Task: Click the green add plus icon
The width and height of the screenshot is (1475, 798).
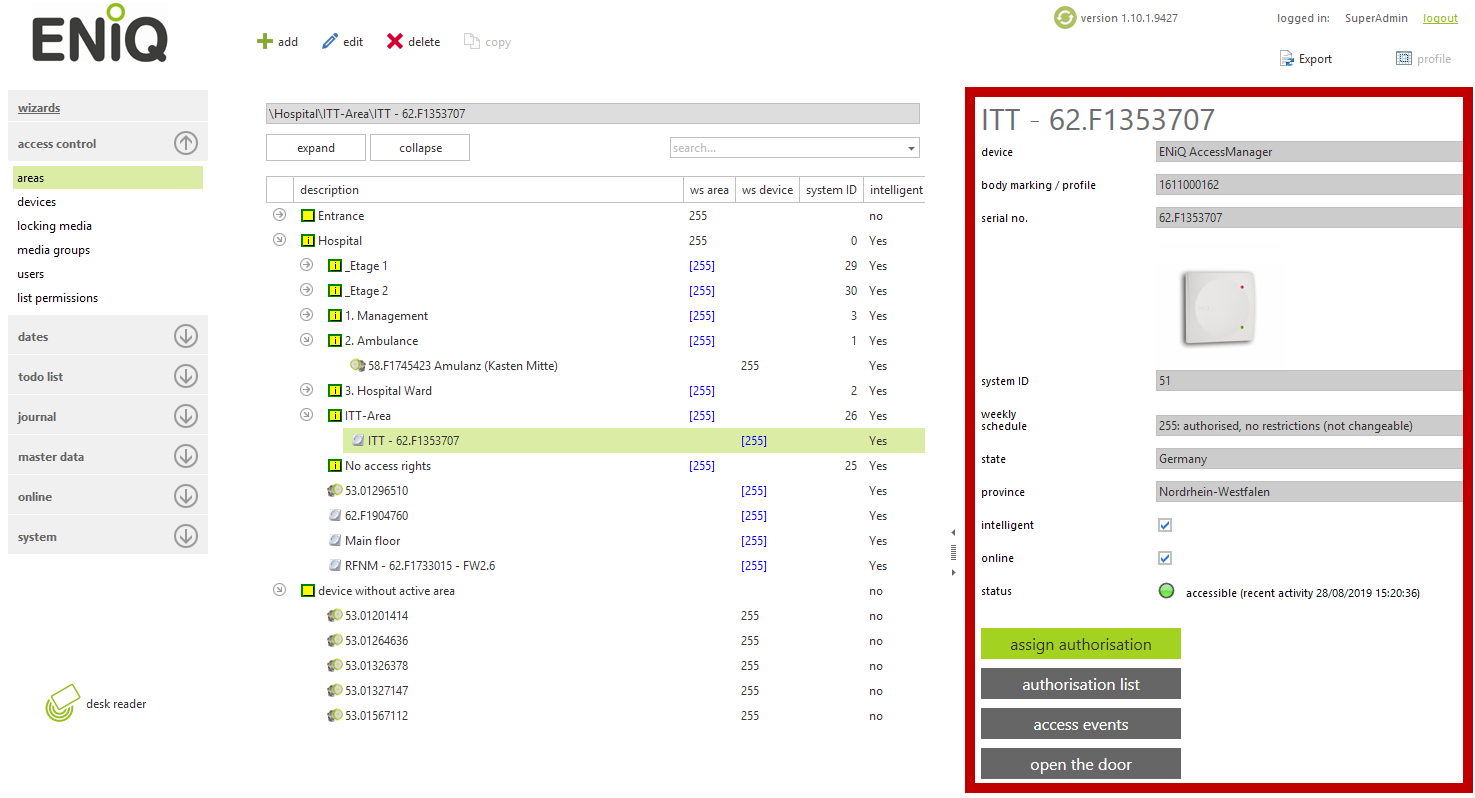Action: tap(265, 42)
